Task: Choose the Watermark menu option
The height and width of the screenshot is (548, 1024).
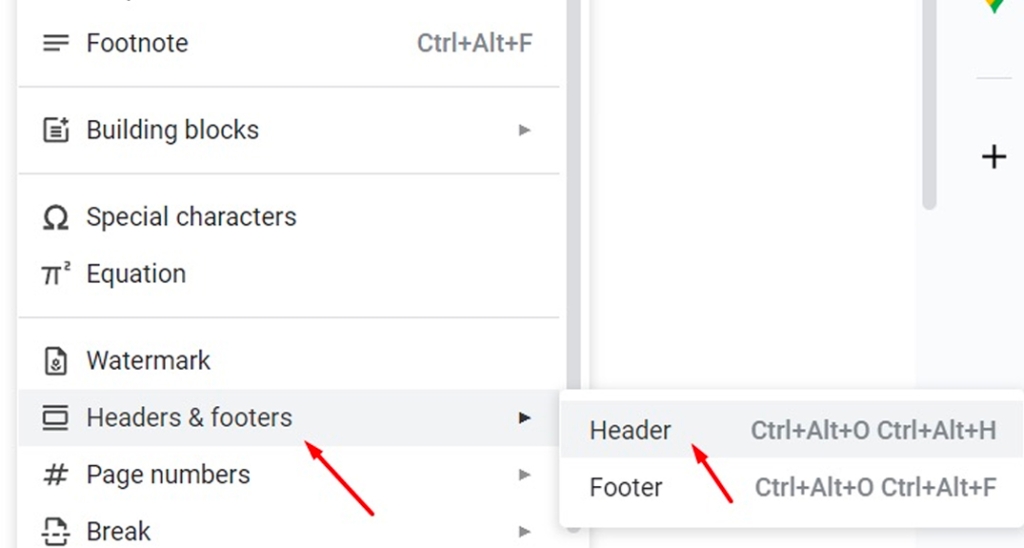Action: (x=148, y=361)
